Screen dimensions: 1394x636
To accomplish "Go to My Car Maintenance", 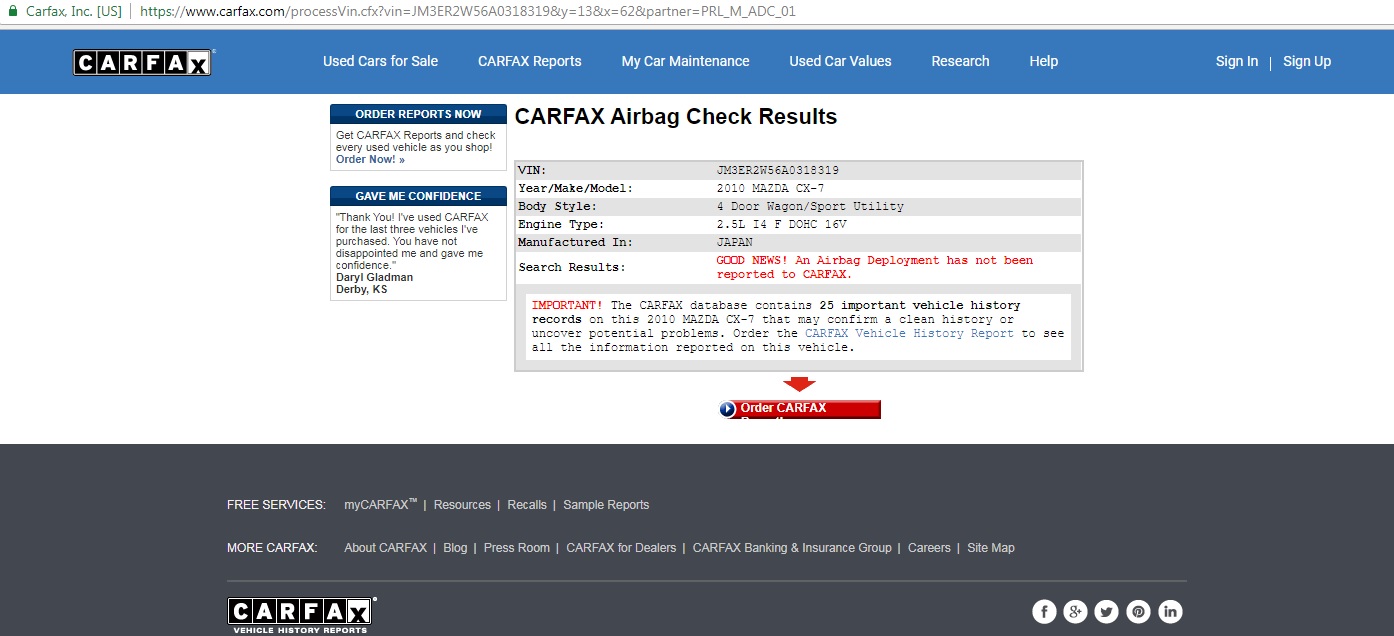I will tap(685, 61).
